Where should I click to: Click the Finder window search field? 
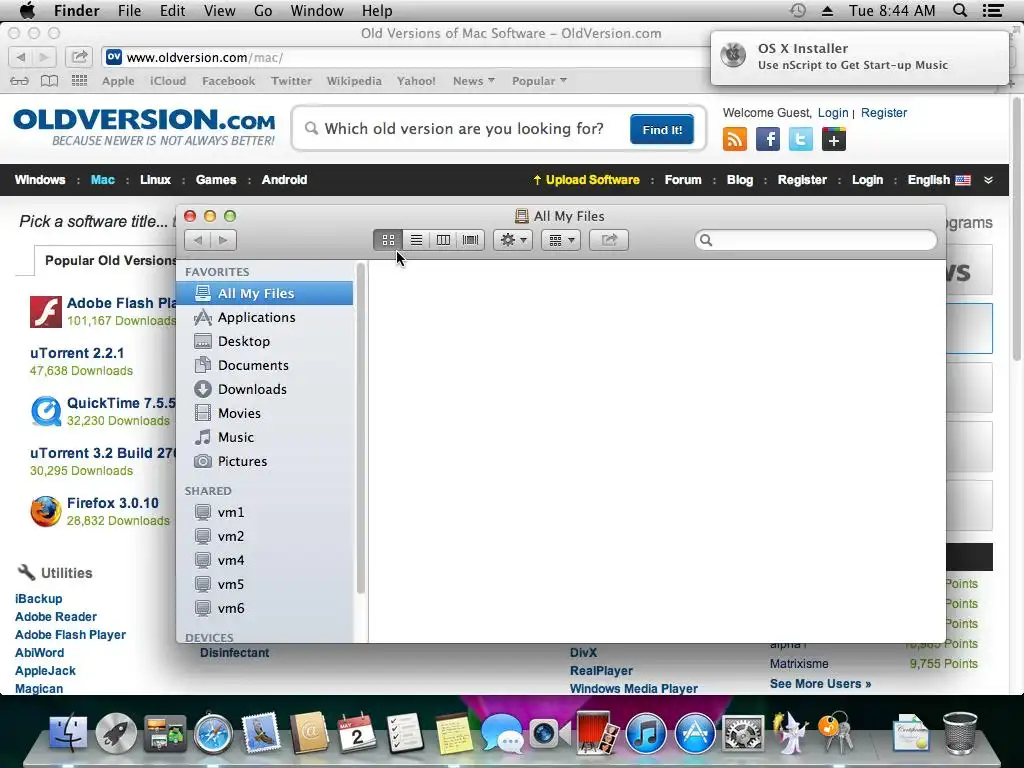tap(816, 240)
